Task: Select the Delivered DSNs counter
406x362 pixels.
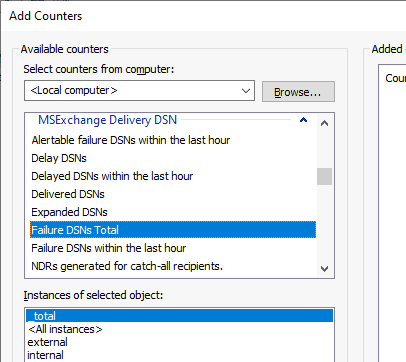Action: (x=68, y=194)
